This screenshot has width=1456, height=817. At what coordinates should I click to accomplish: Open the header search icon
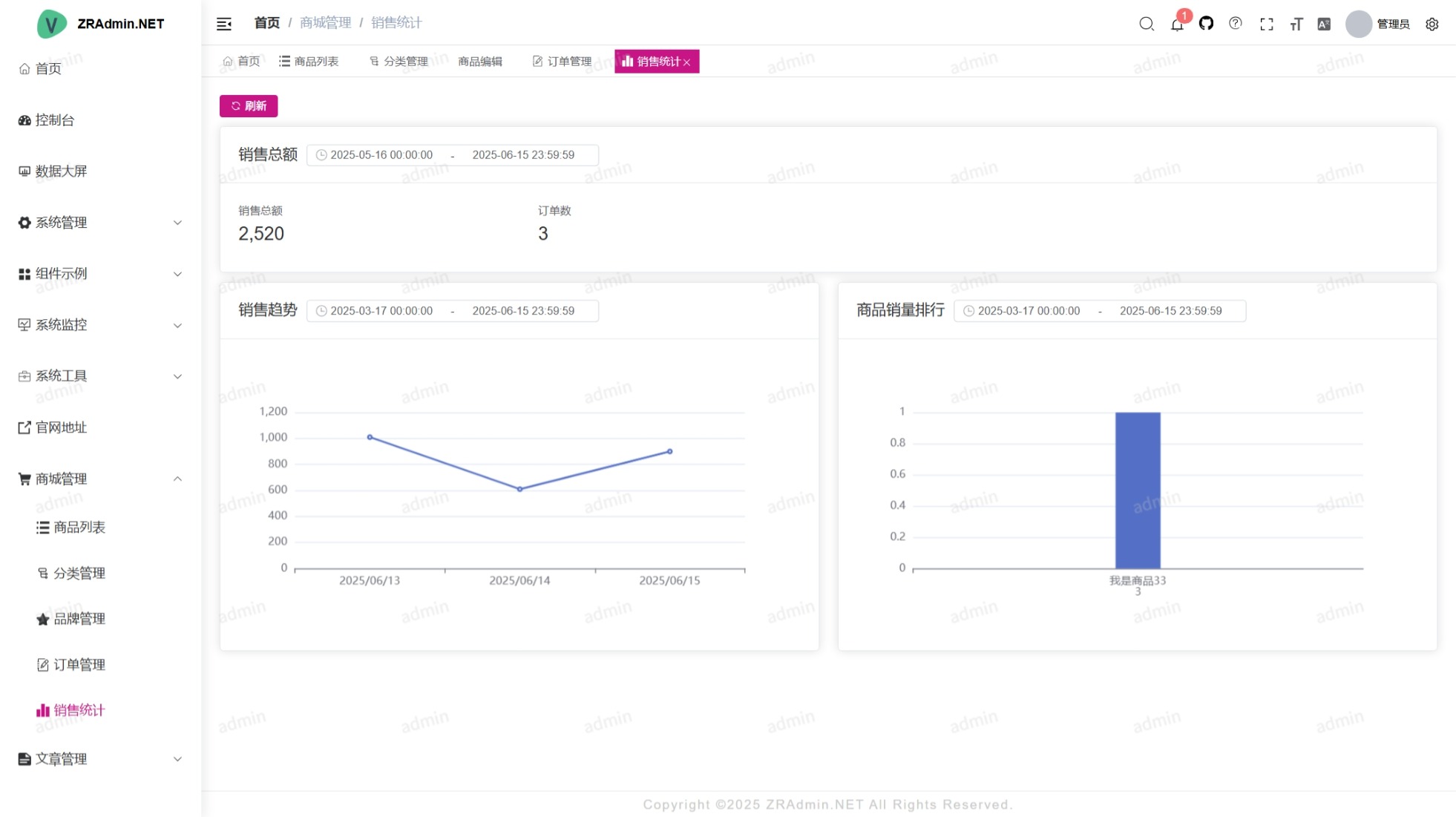coord(1147,24)
